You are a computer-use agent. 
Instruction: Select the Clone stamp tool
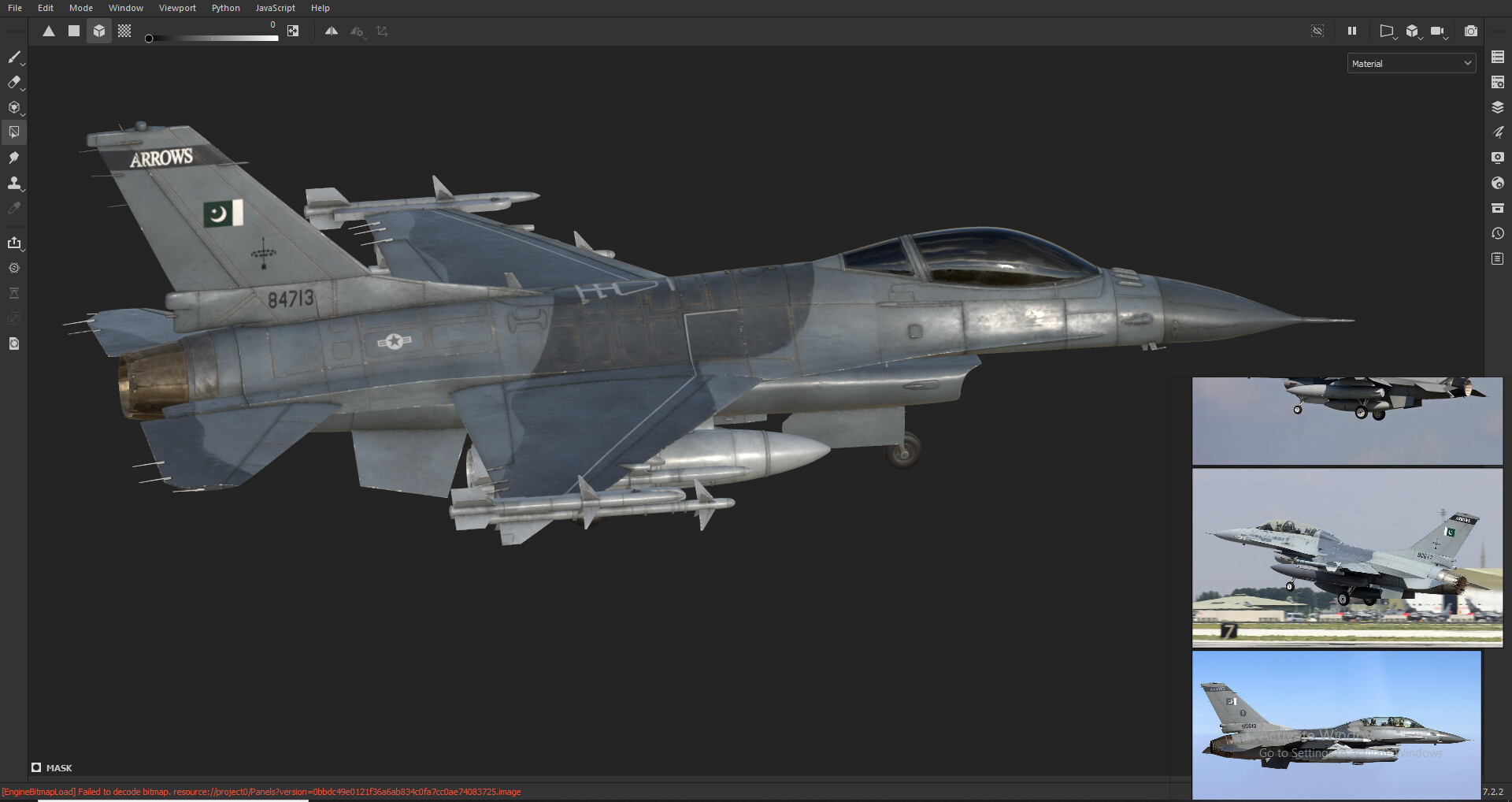14,183
